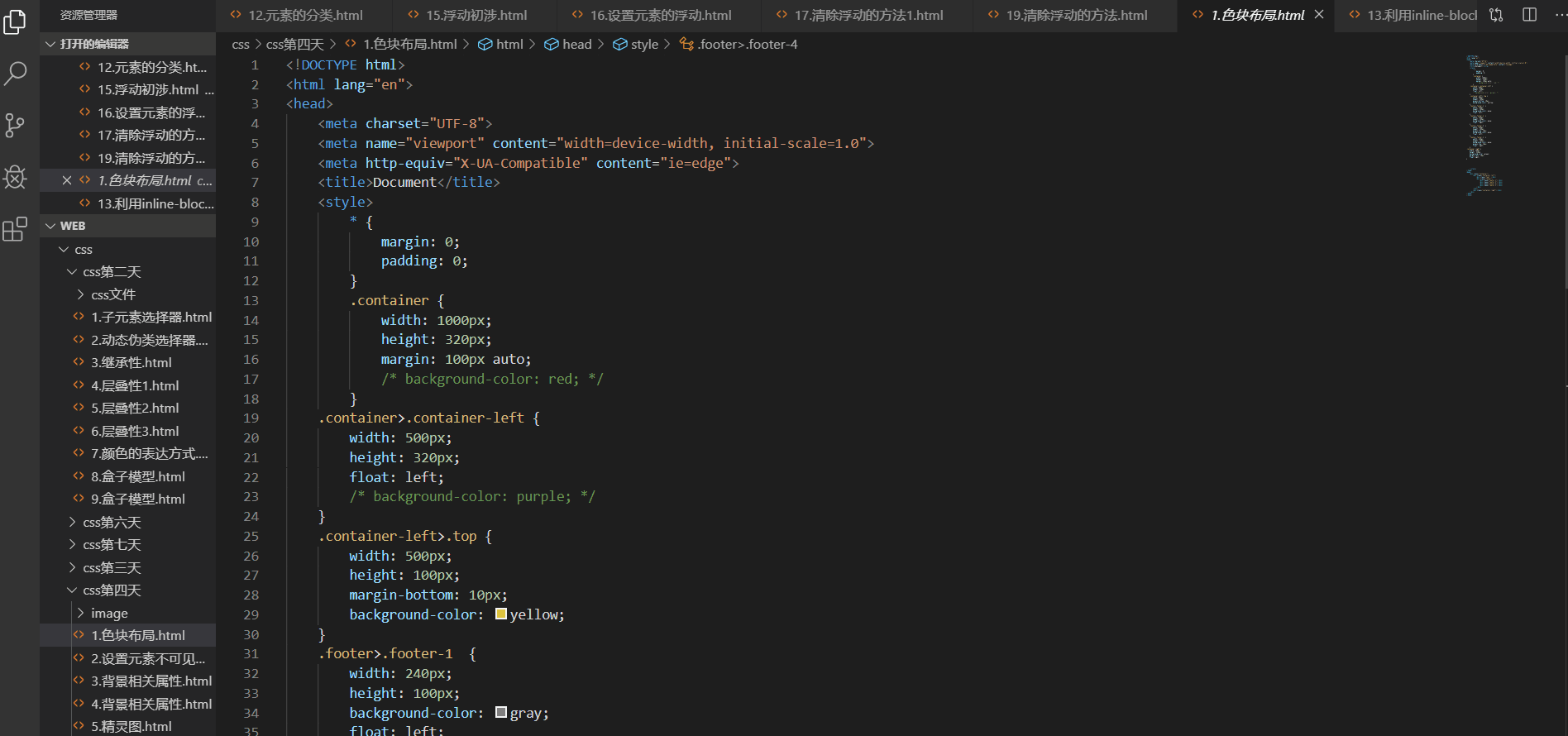Screen dimensions: 1568x736
Task: Place cursor on .container-left>.top selector line
Action: pos(405,536)
